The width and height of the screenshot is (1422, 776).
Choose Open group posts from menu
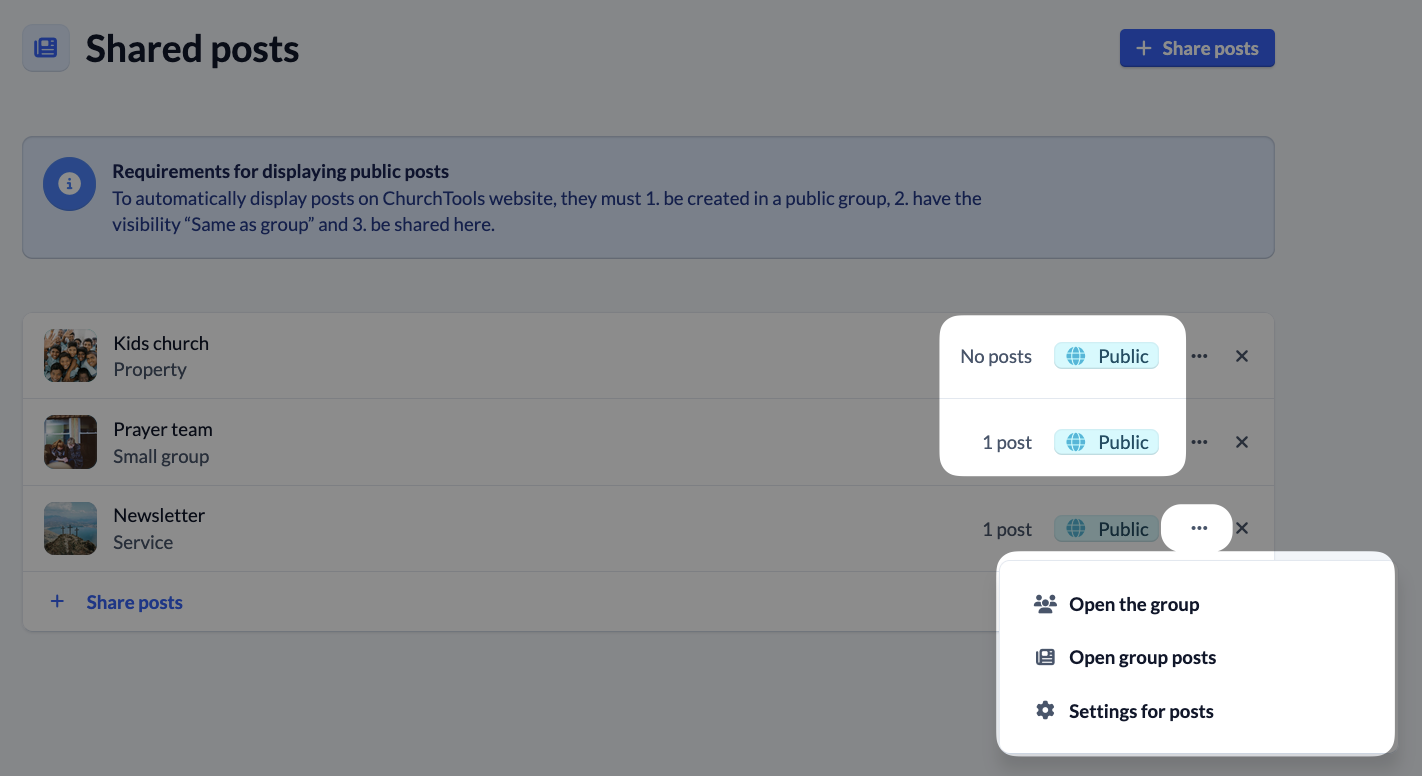[x=1142, y=657]
